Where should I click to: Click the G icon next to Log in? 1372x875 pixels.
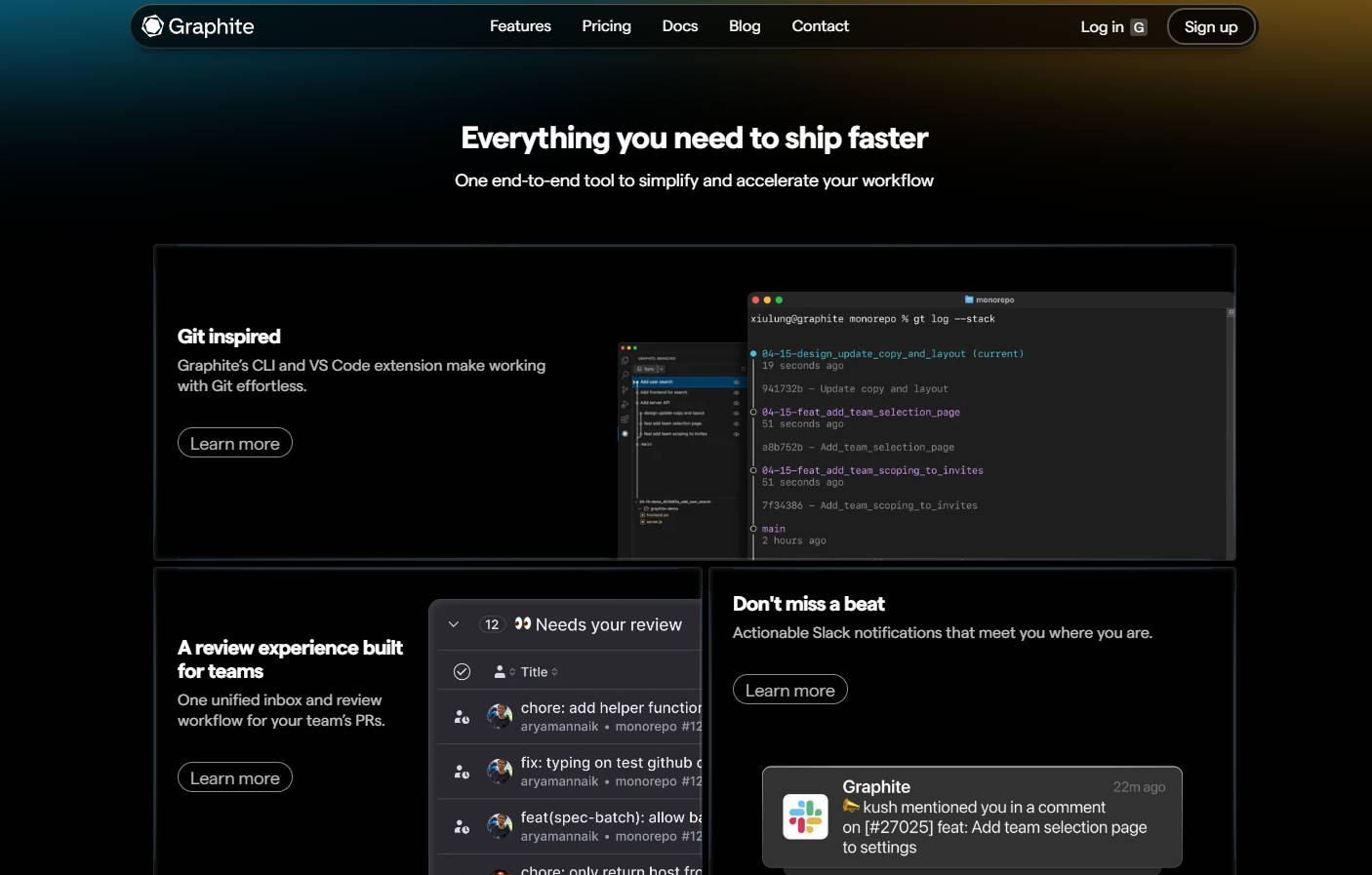[1140, 26]
